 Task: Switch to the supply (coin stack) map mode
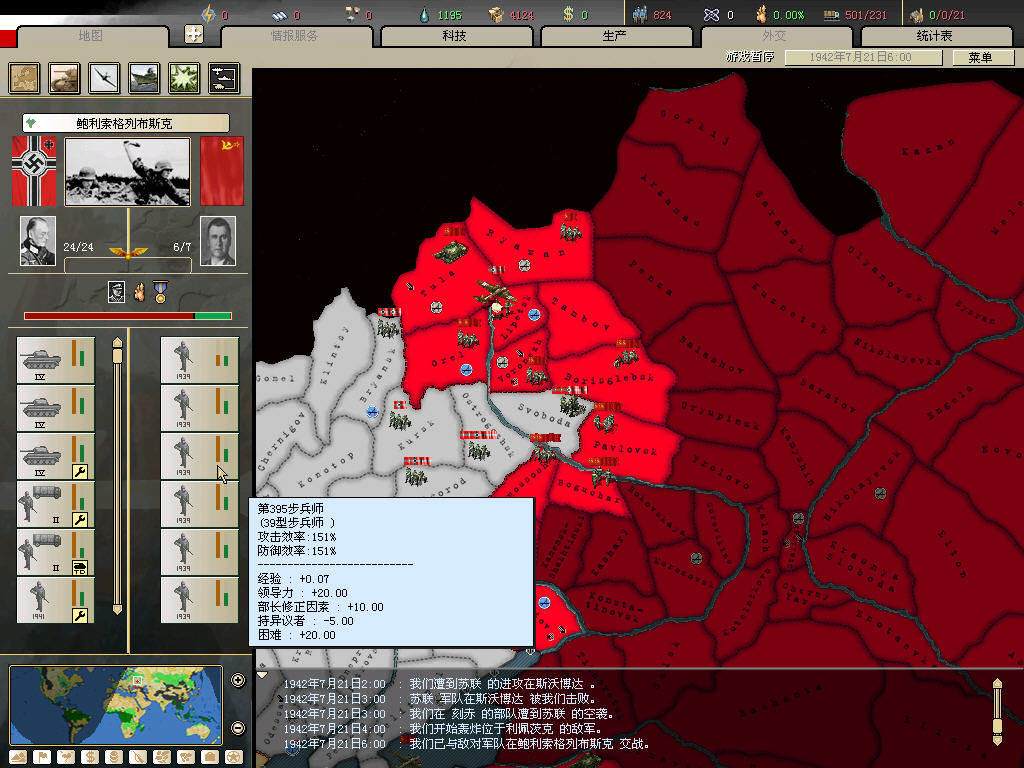(x=114, y=757)
